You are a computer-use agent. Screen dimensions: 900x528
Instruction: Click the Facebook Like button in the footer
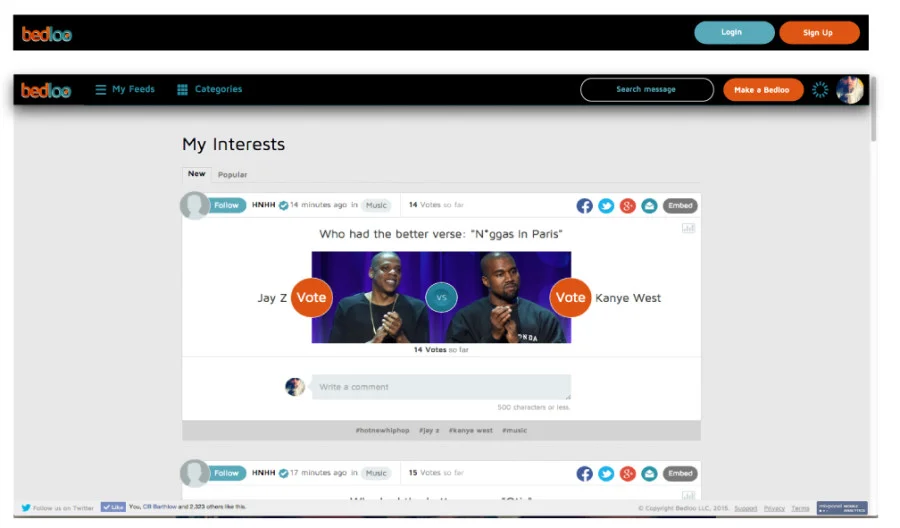point(113,507)
